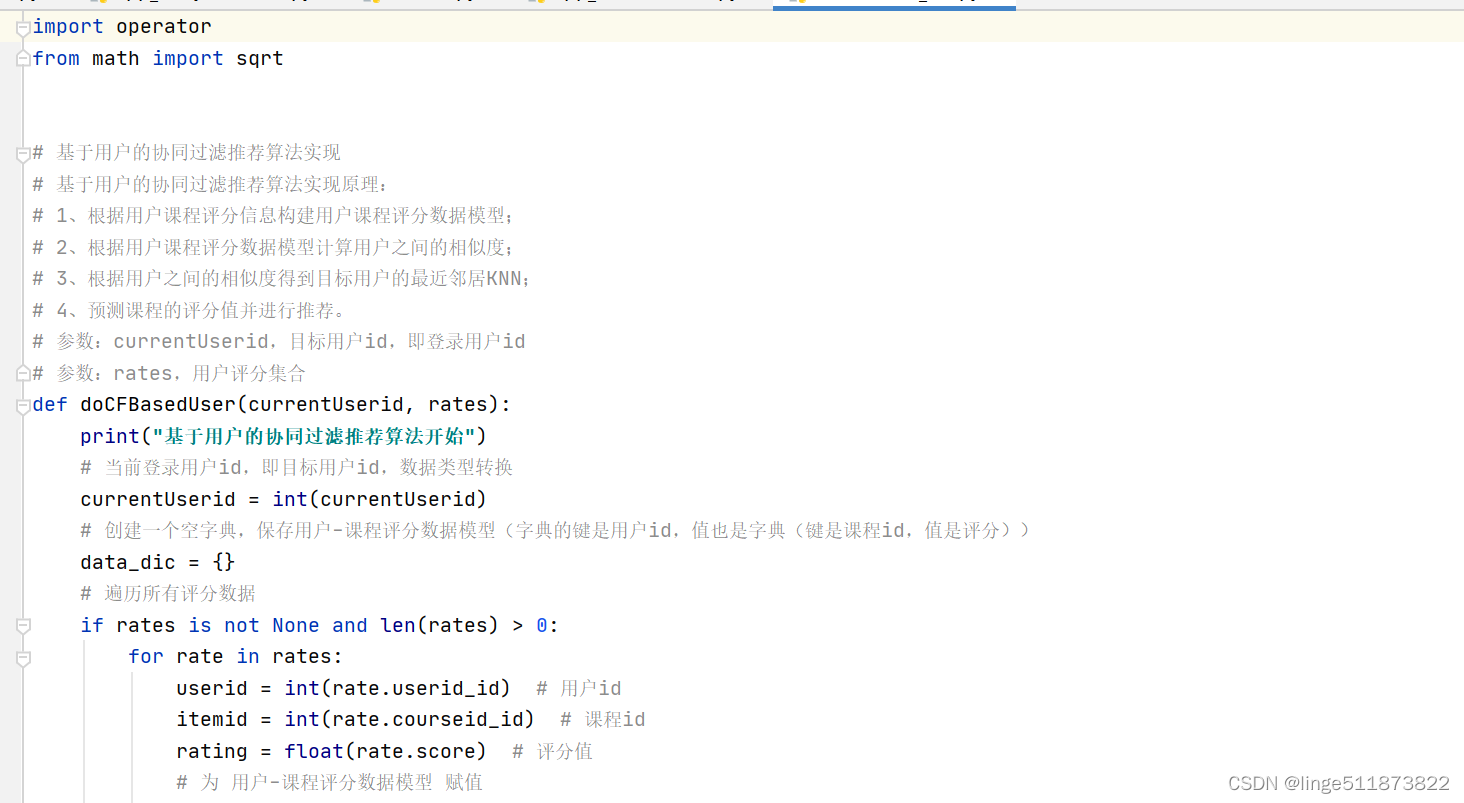Toggle fold marker beside 'from math import sqrt'

[x=23, y=59]
